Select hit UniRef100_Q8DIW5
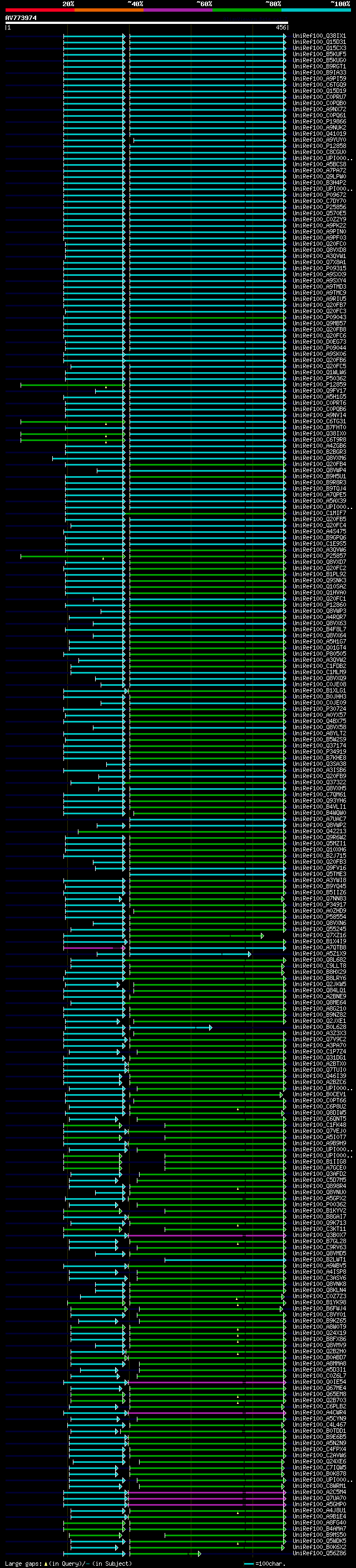356x1568 pixels. pos(319,1112)
